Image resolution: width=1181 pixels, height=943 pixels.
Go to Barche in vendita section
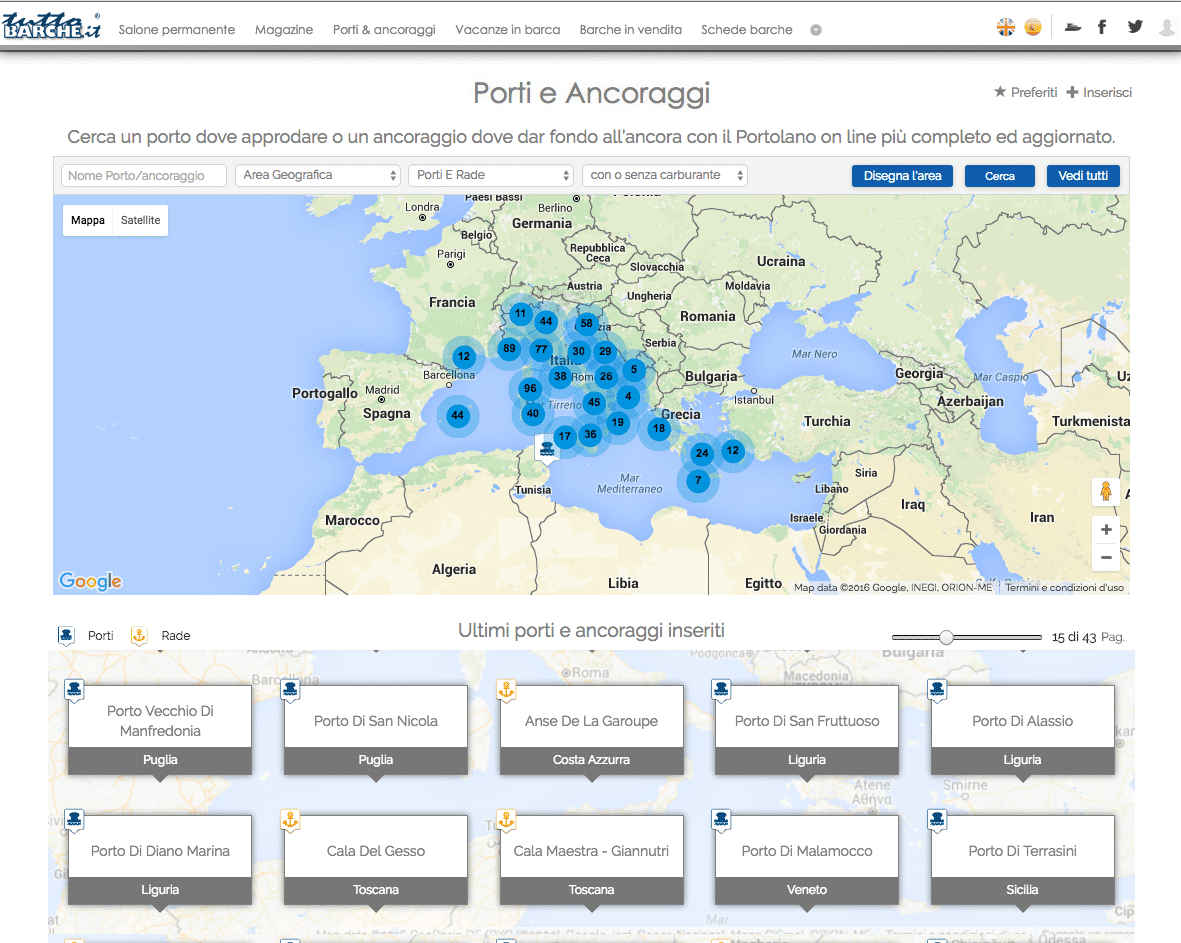coord(630,30)
